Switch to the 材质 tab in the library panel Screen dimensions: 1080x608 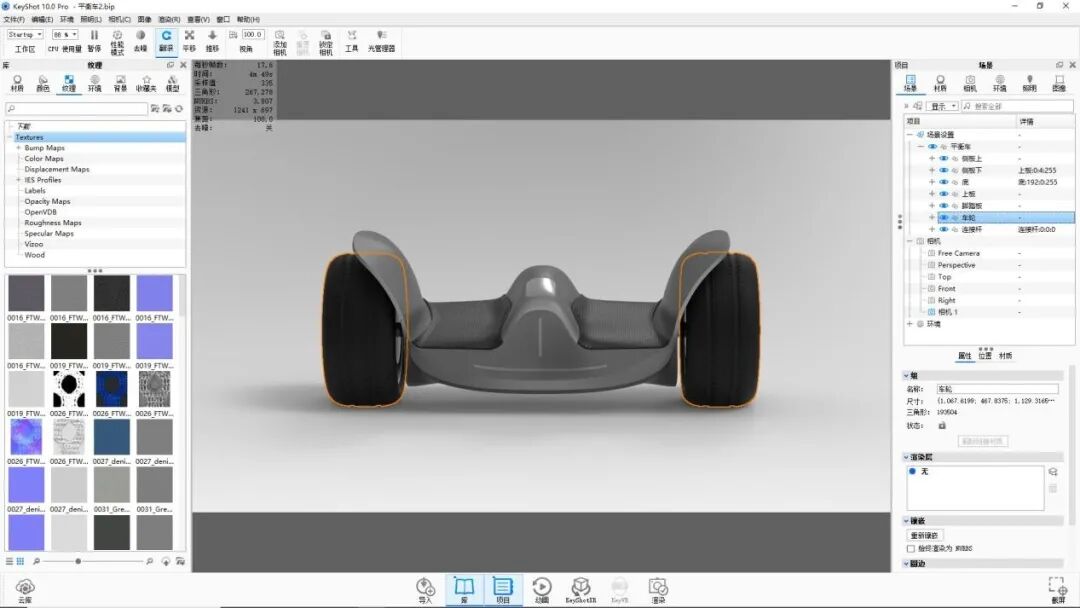click(17, 83)
